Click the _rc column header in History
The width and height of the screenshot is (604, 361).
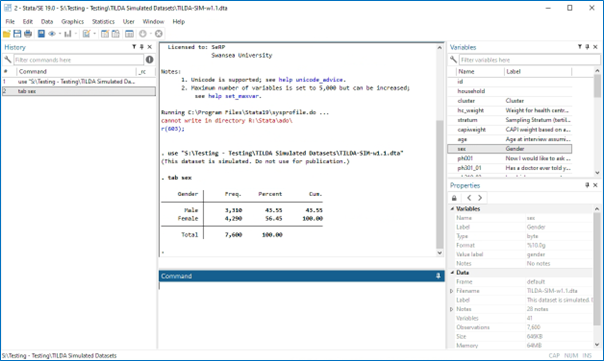[146, 71]
